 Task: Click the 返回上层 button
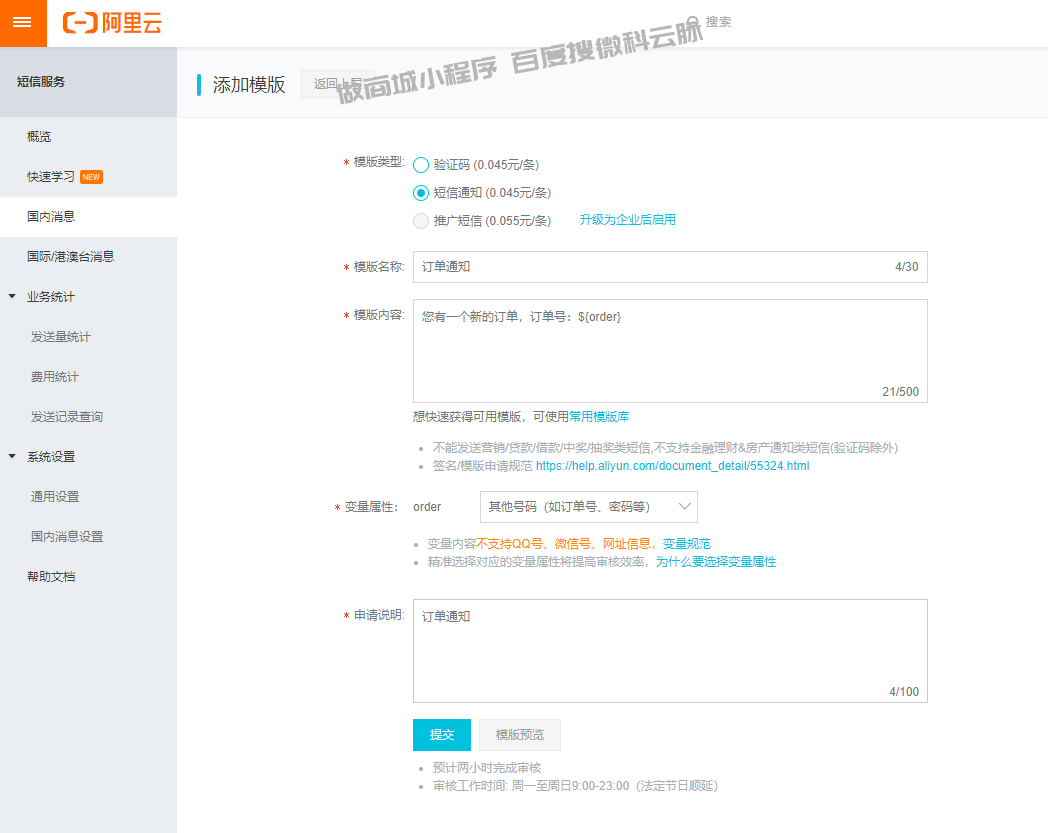pyautogui.click(x=338, y=84)
